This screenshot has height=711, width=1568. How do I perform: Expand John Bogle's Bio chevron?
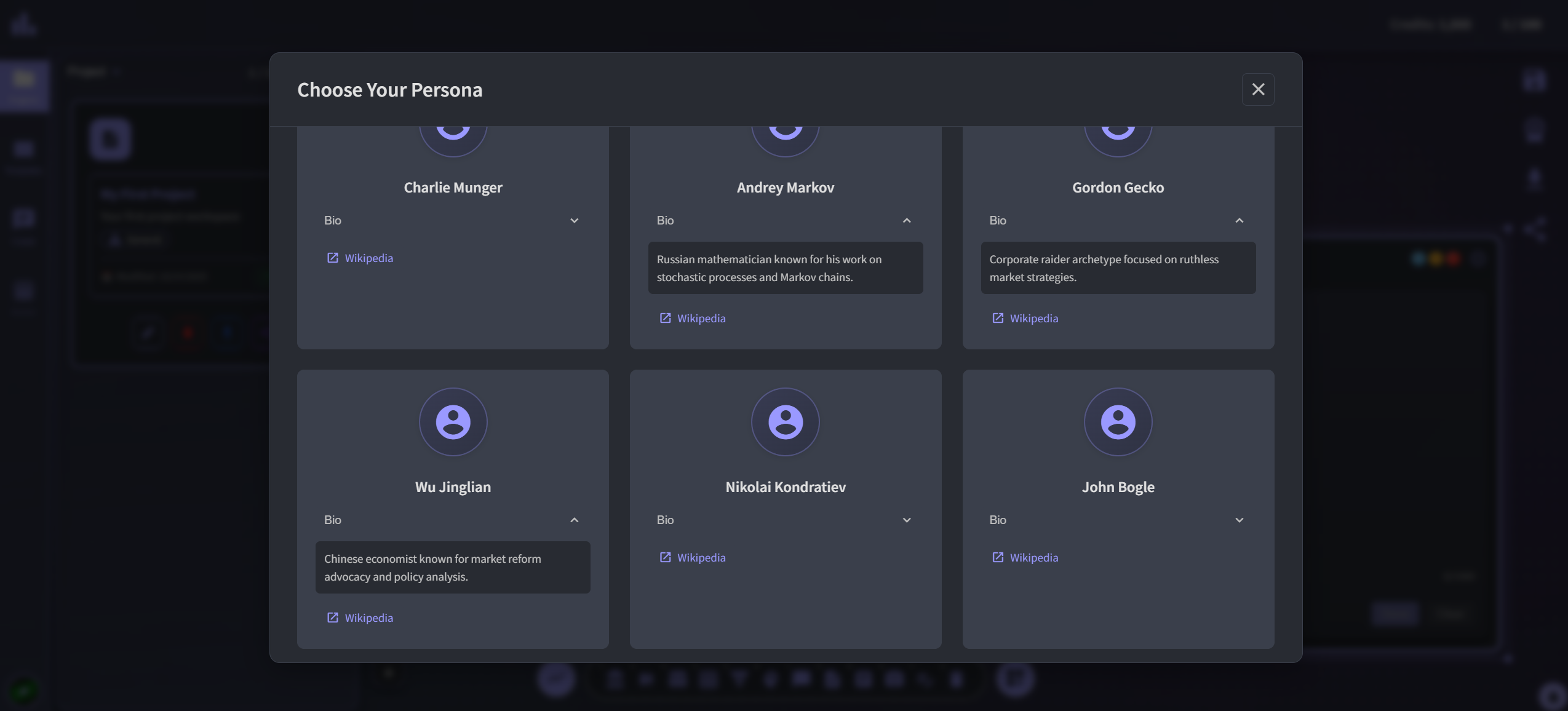[1239, 520]
